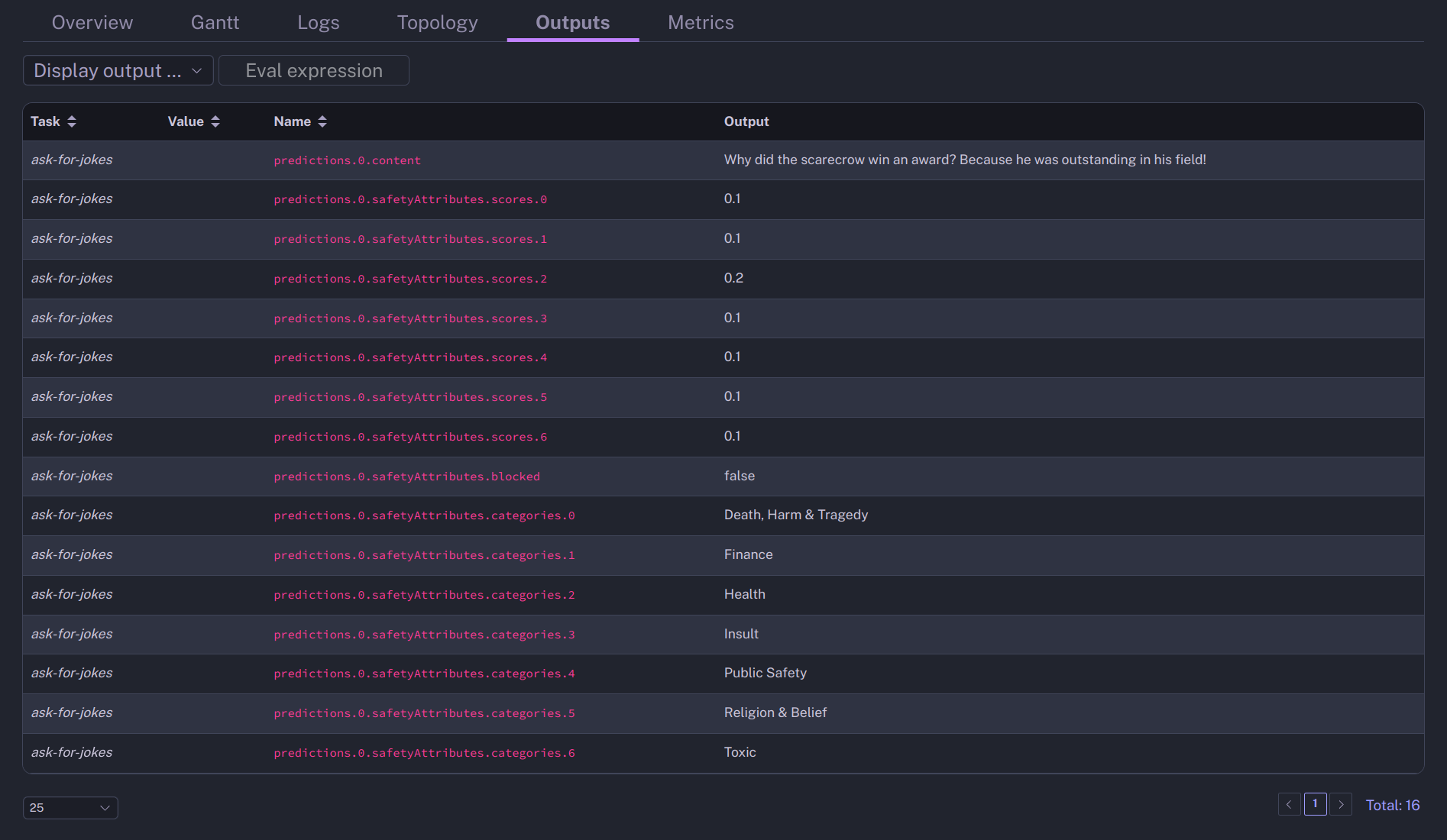Open the Topology tab
The height and width of the screenshot is (840, 1447).
click(x=437, y=23)
